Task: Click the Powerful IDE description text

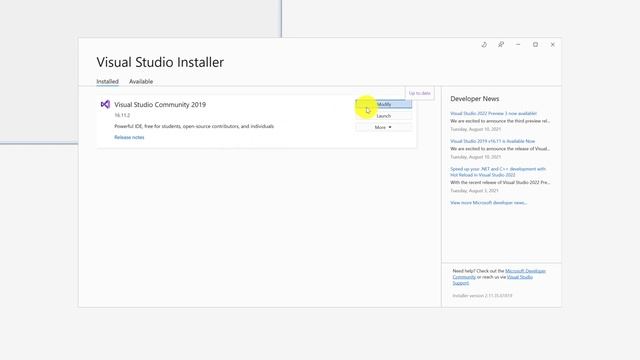Action: pos(194,126)
